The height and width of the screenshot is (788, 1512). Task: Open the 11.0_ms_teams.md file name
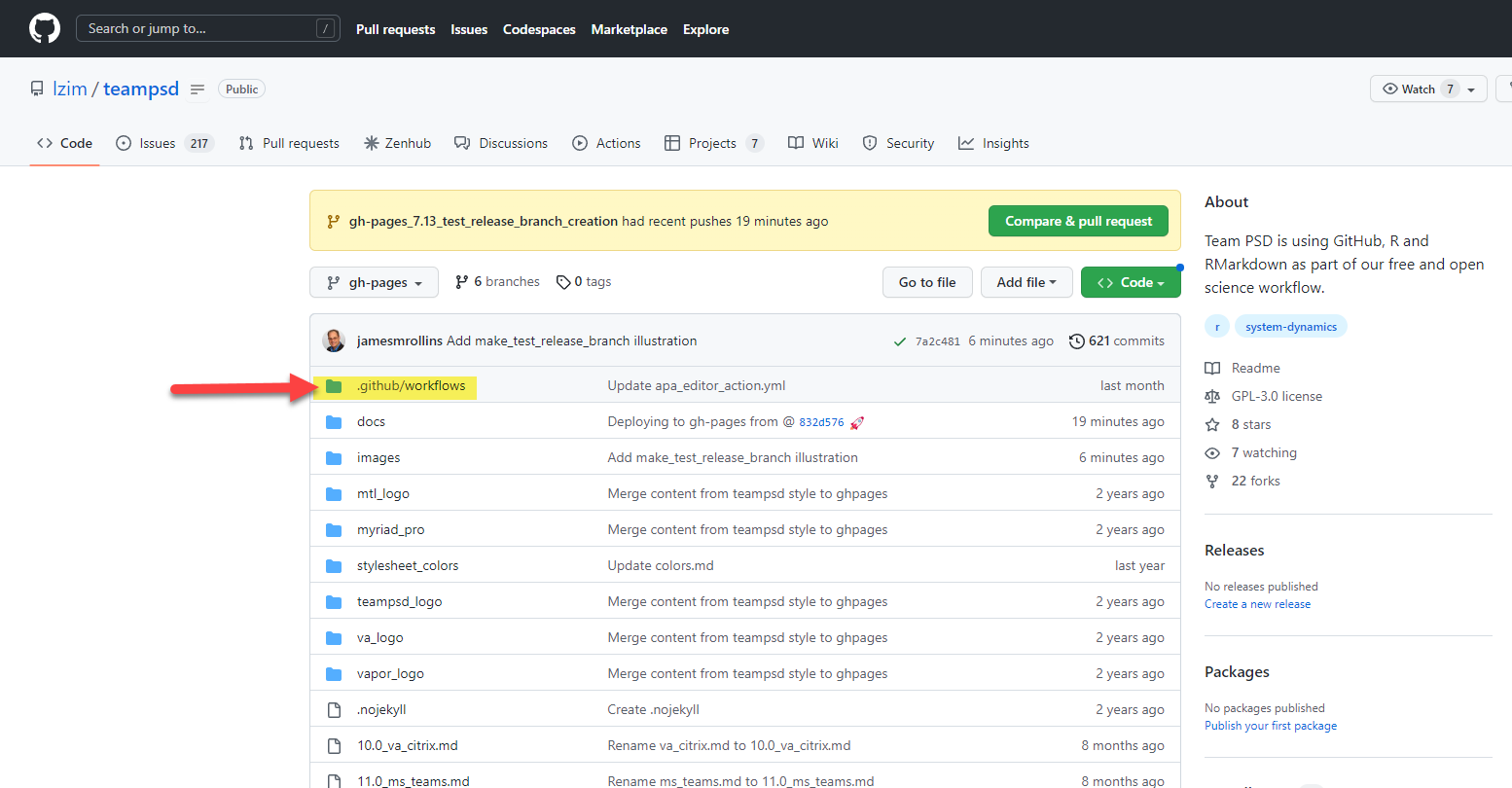coord(414,781)
